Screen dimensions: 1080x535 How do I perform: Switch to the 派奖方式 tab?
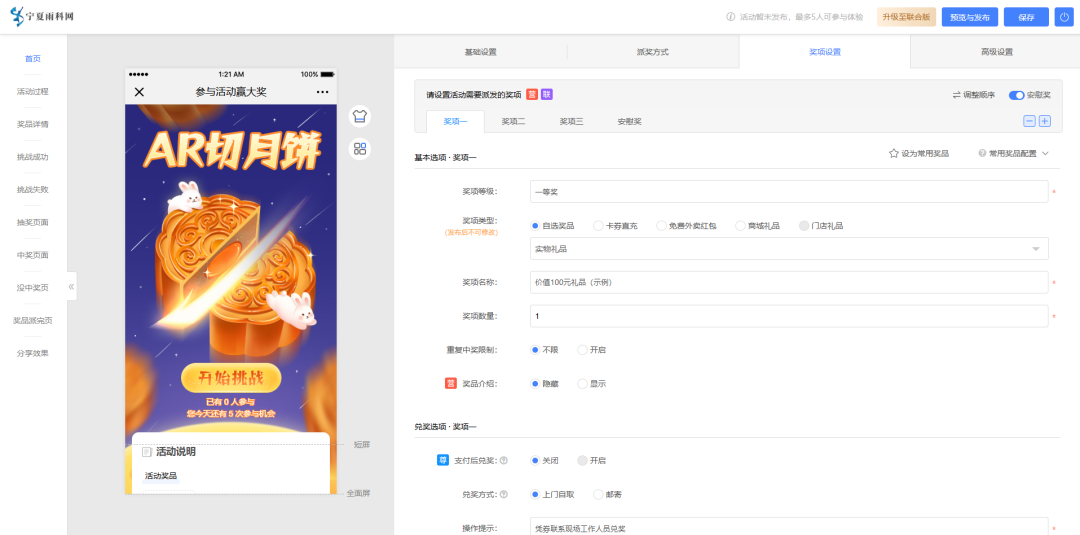pos(652,52)
